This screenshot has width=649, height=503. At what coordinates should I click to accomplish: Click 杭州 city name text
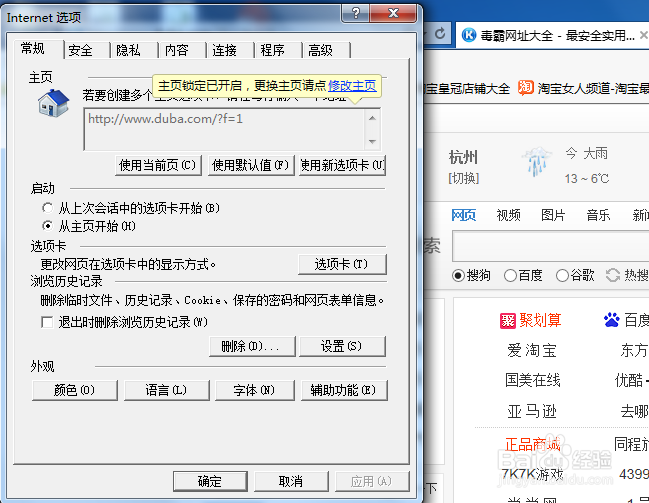pos(463,157)
